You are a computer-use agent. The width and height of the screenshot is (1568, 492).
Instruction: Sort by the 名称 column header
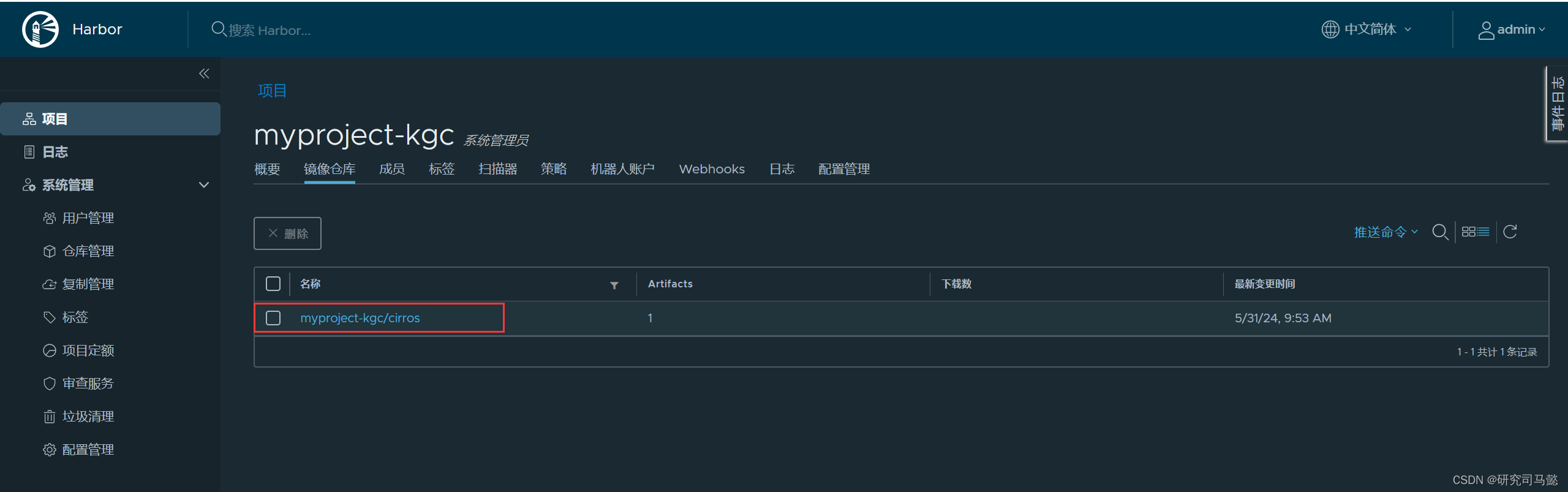click(x=311, y=284)
